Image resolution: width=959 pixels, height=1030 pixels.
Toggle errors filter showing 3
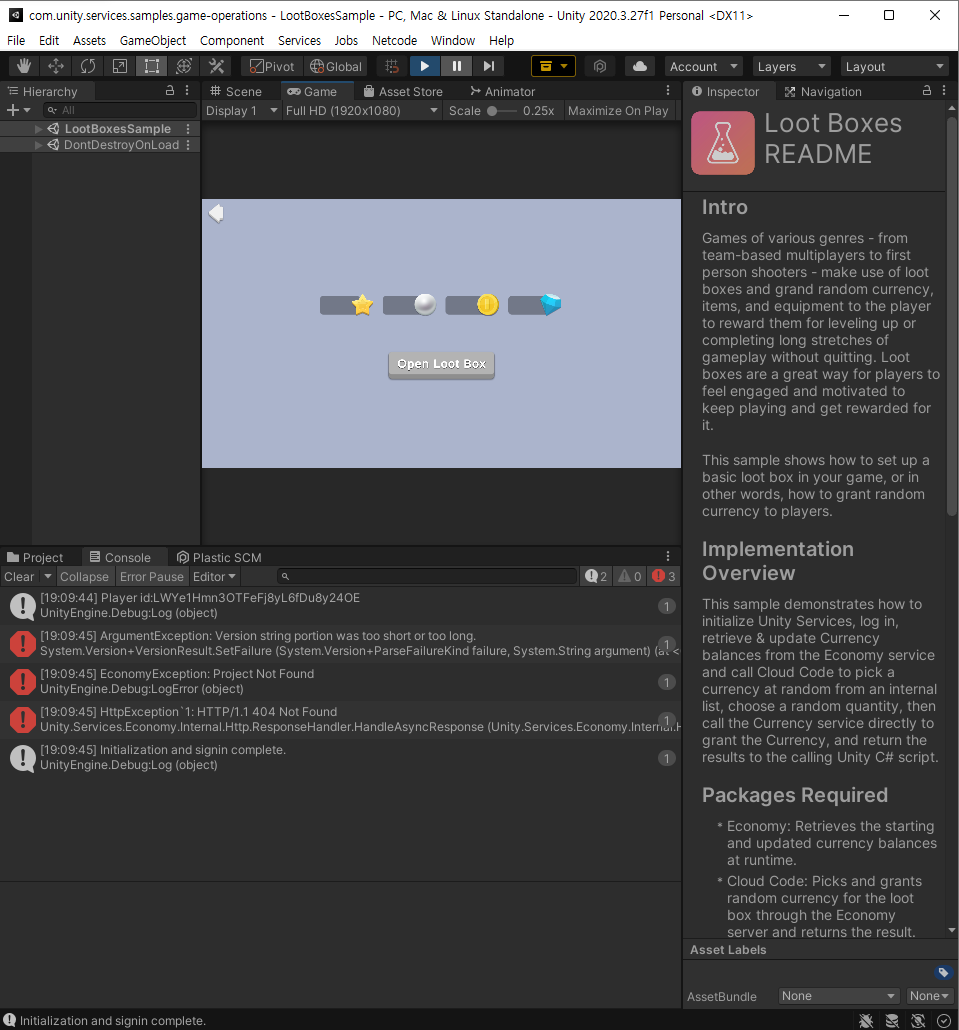point(663,576)
